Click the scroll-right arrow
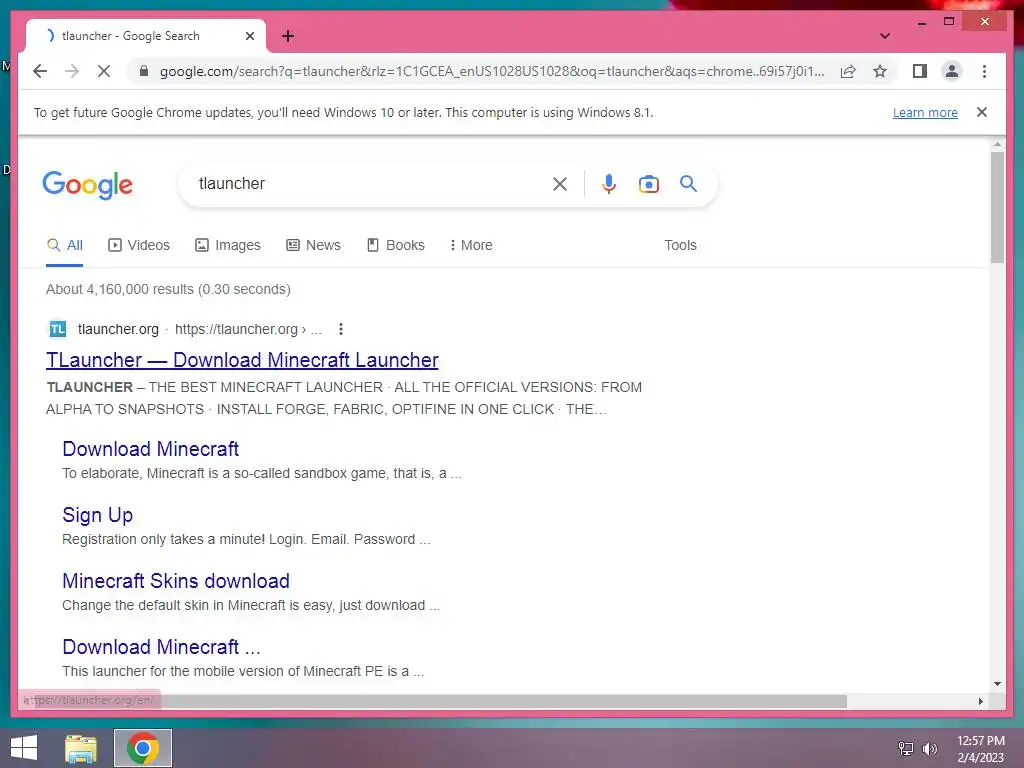Viewport: 1024px width, 768px height. 980,701
